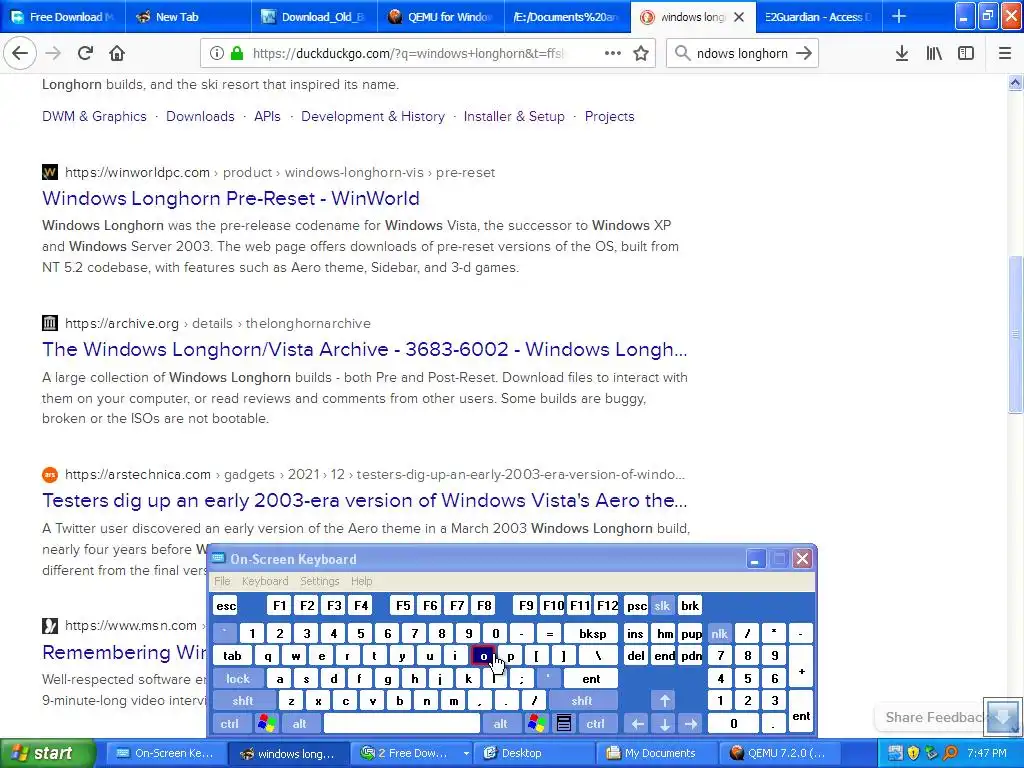The height and width of the screenshot is (768, 1024).
Task: Click the Share Feedback arrow icon
Action: click(x=1002, y=716)
